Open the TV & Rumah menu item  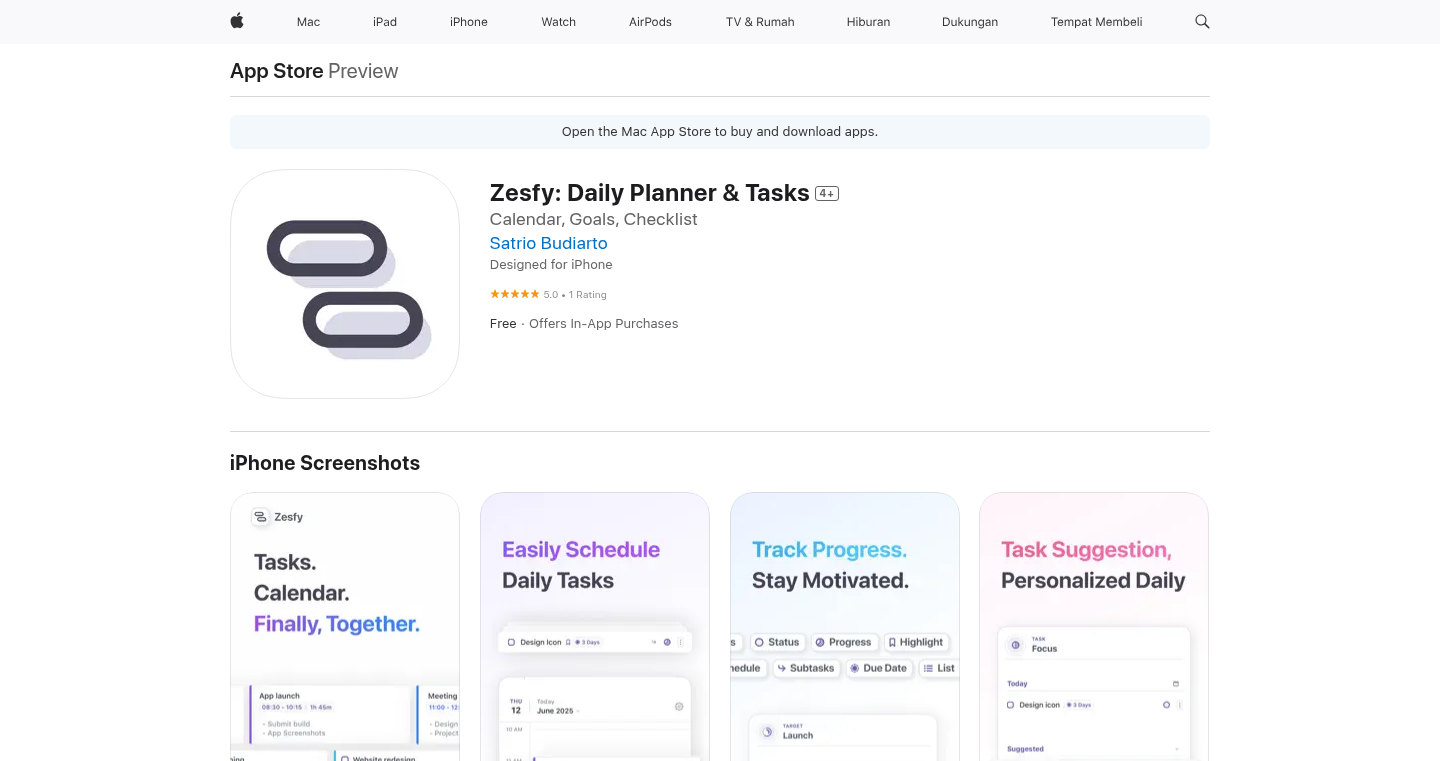click(760, 22)
